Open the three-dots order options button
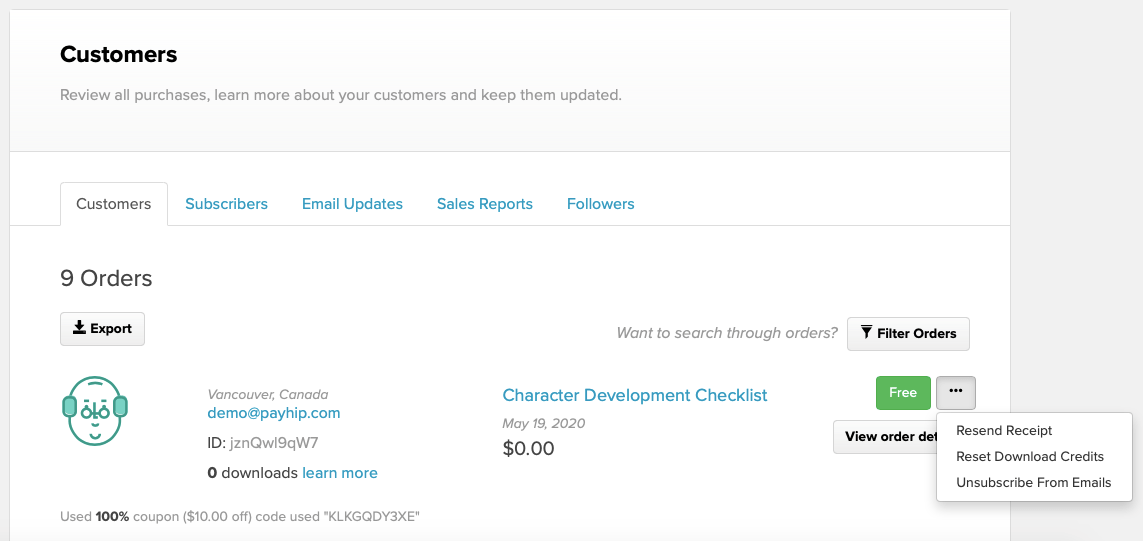This screenshot has height=541, width=1143. tap(956, 393)
